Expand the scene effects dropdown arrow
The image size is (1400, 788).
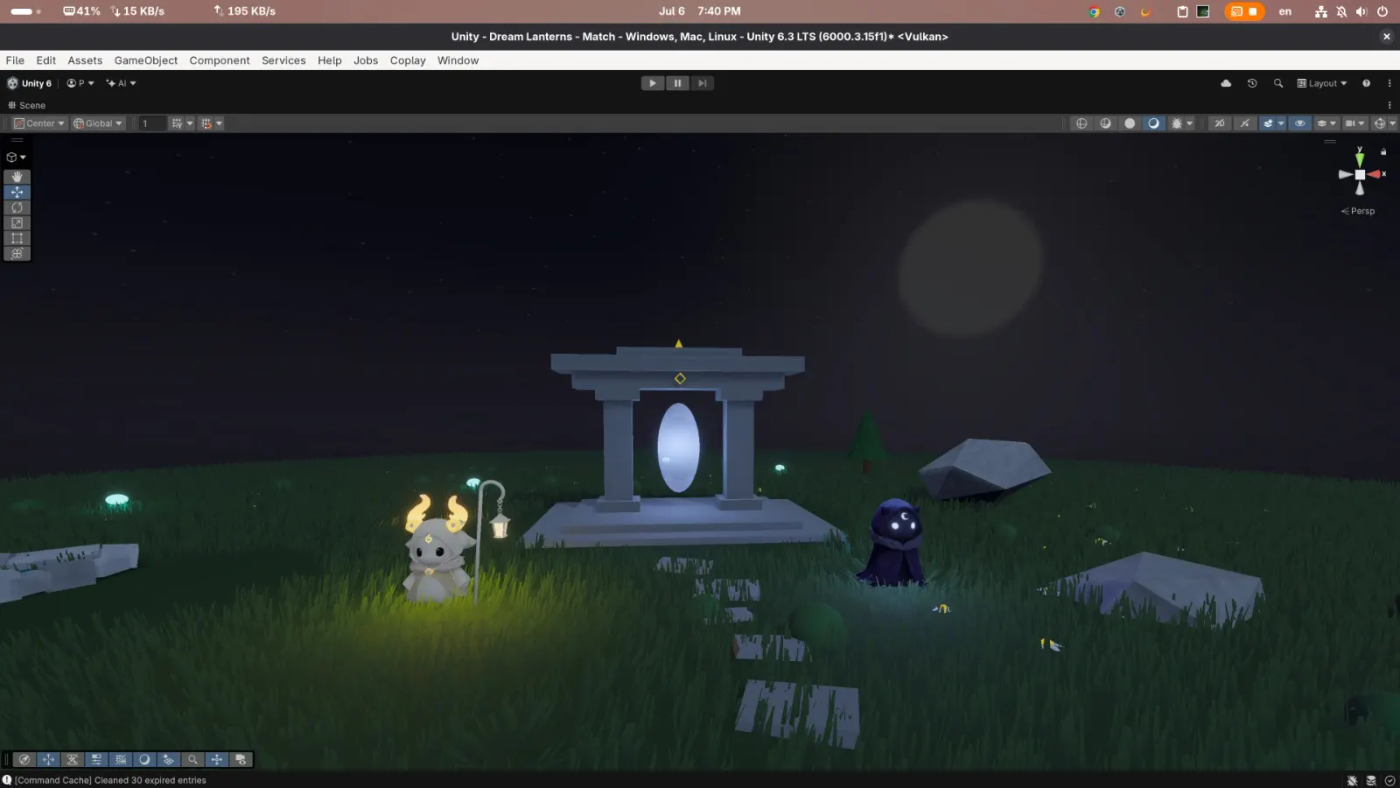1281,123
